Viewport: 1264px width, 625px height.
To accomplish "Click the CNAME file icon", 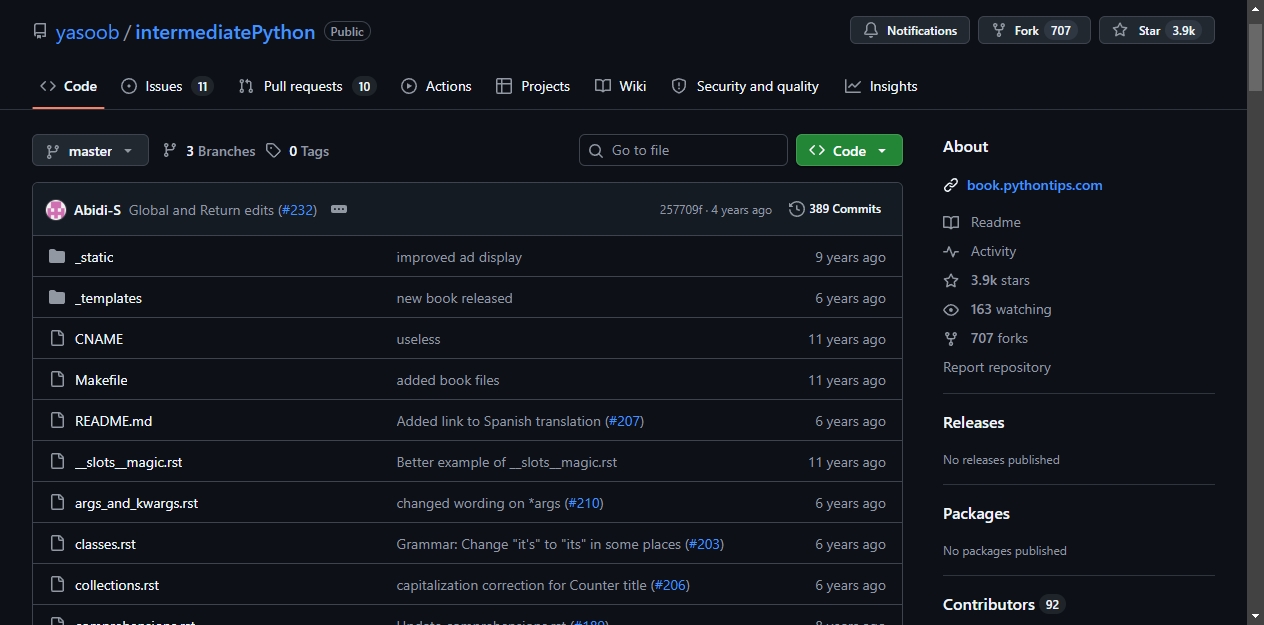I will [57, 339].
